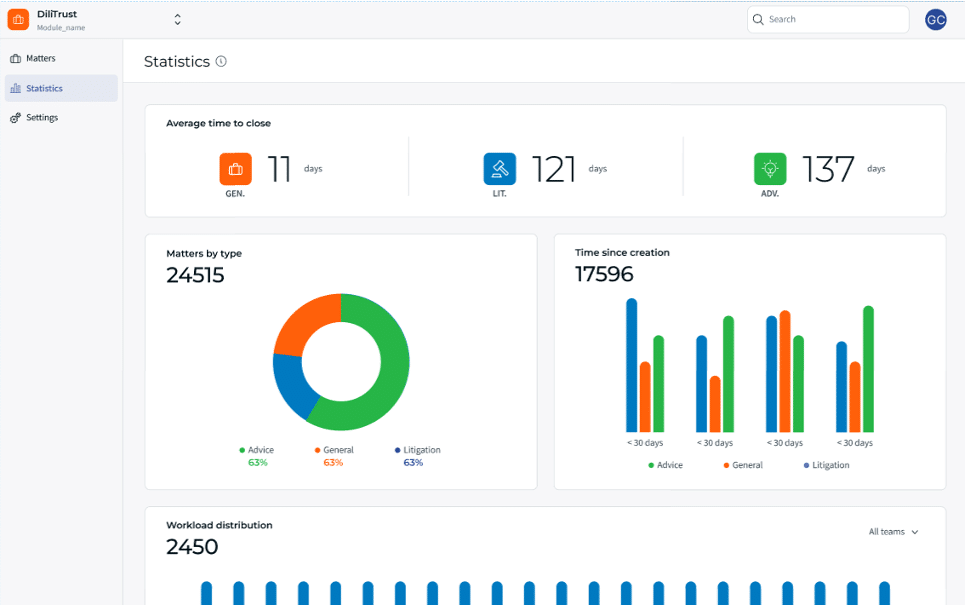The image size is (966, 606).
Task: Select Statistics in the sidebar
Action: point(61,88)
